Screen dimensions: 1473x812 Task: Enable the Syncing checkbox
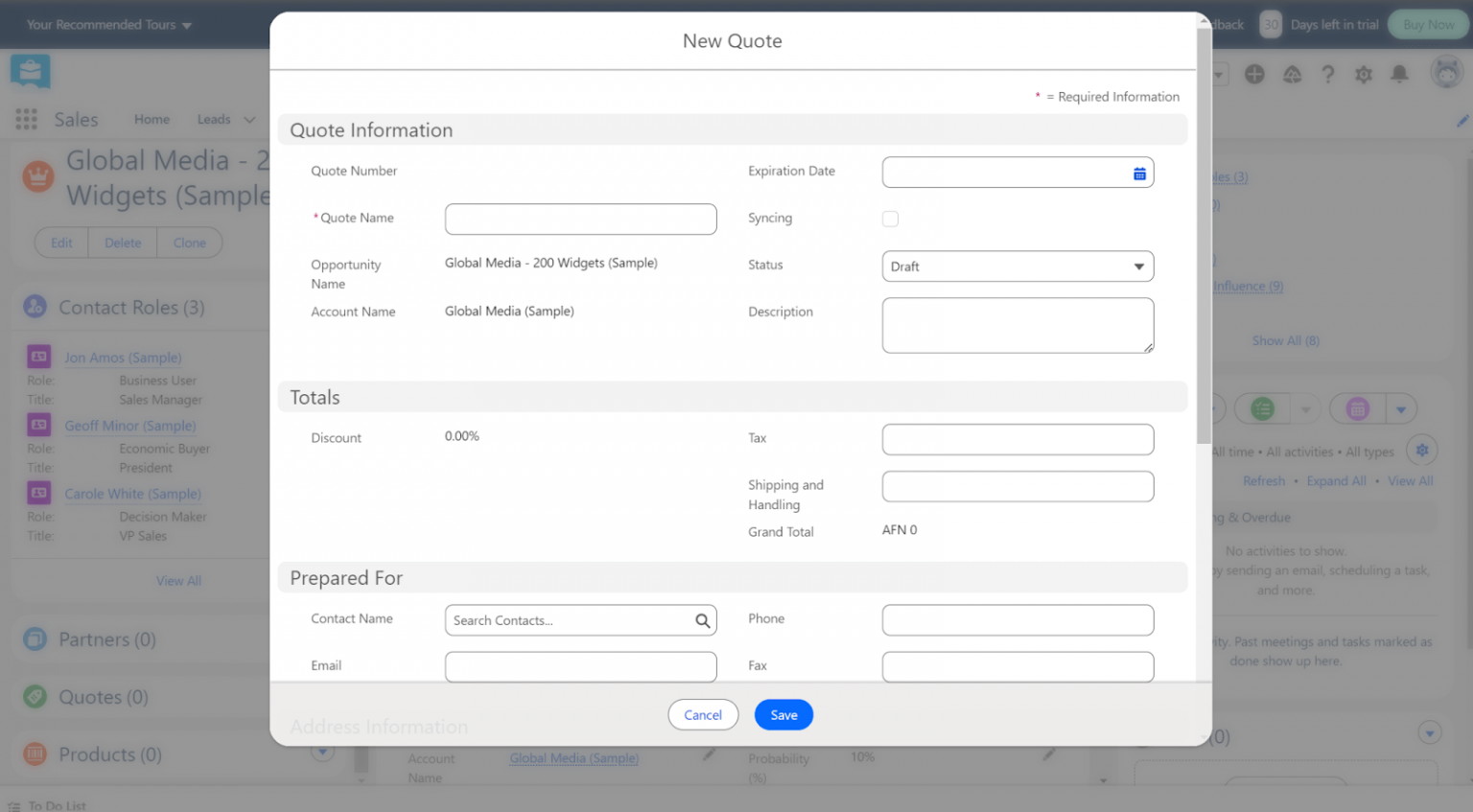coord(890,219)
